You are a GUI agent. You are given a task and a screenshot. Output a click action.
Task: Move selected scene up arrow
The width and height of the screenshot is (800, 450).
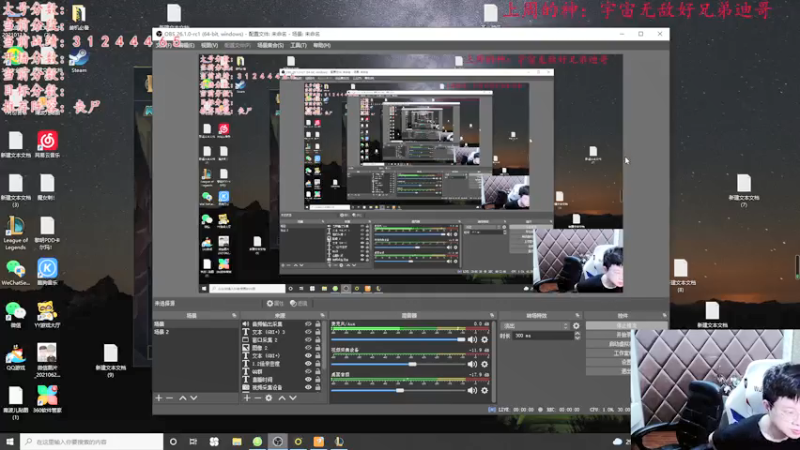click(x=183, y=397)
